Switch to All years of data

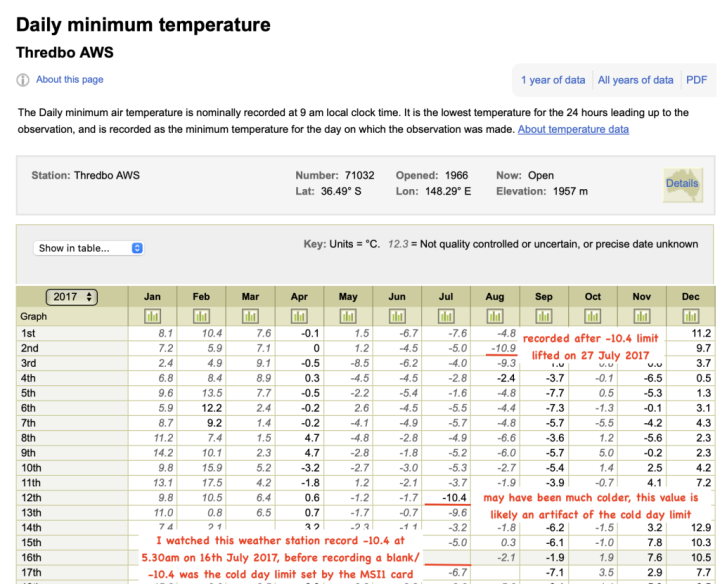635,80
